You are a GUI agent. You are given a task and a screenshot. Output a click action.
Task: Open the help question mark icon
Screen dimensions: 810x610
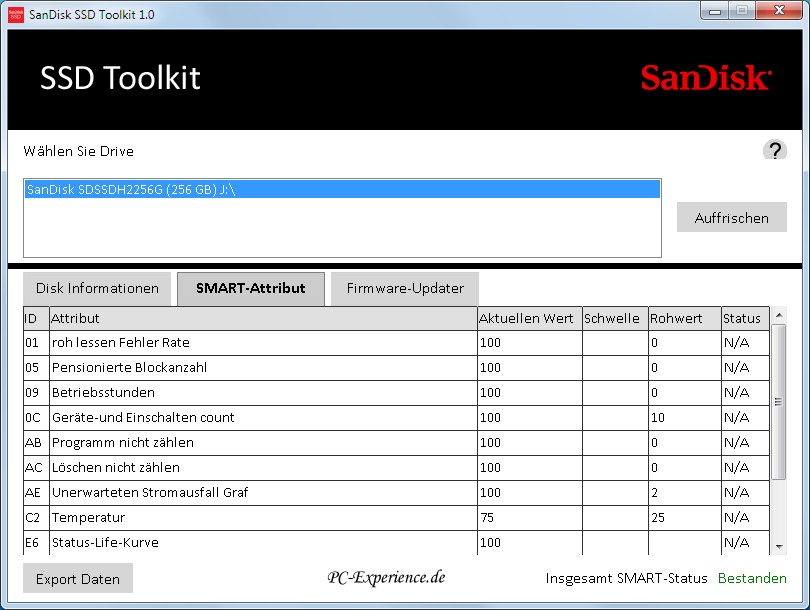pyautogui.click(x=774, y=150)
